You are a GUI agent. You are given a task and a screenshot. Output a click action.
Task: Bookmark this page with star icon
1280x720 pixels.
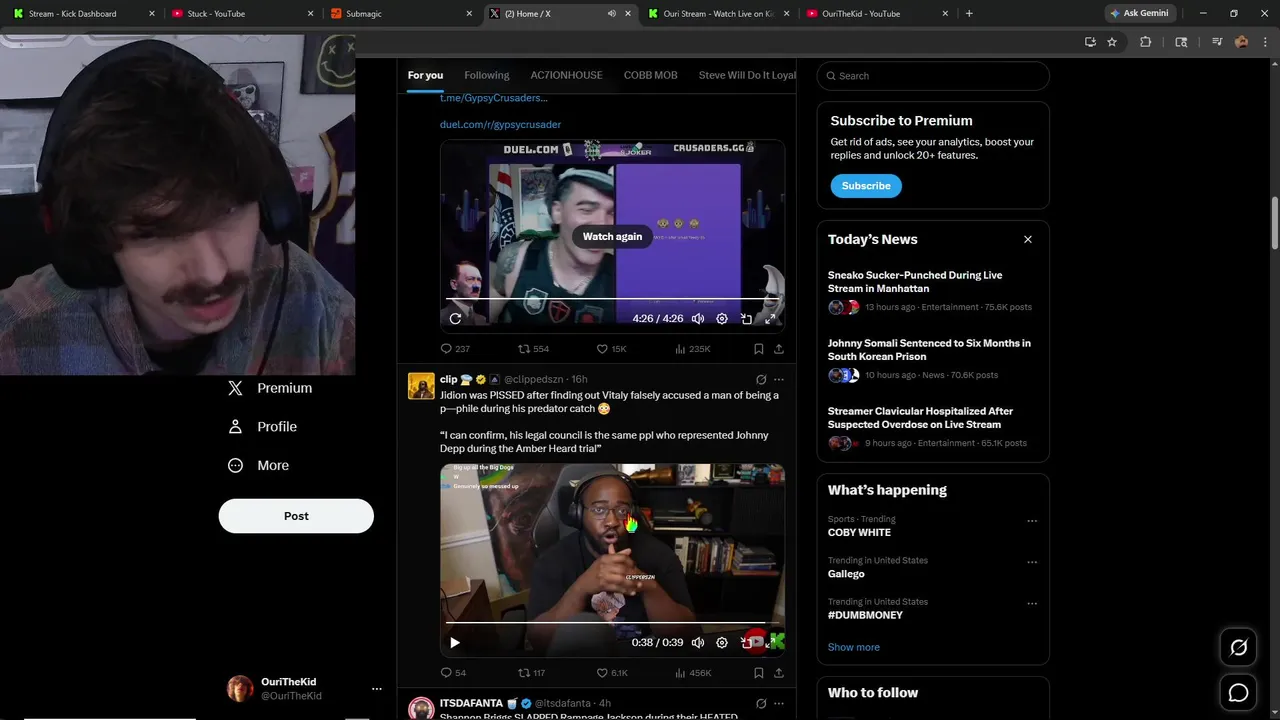pos(1112,42)
